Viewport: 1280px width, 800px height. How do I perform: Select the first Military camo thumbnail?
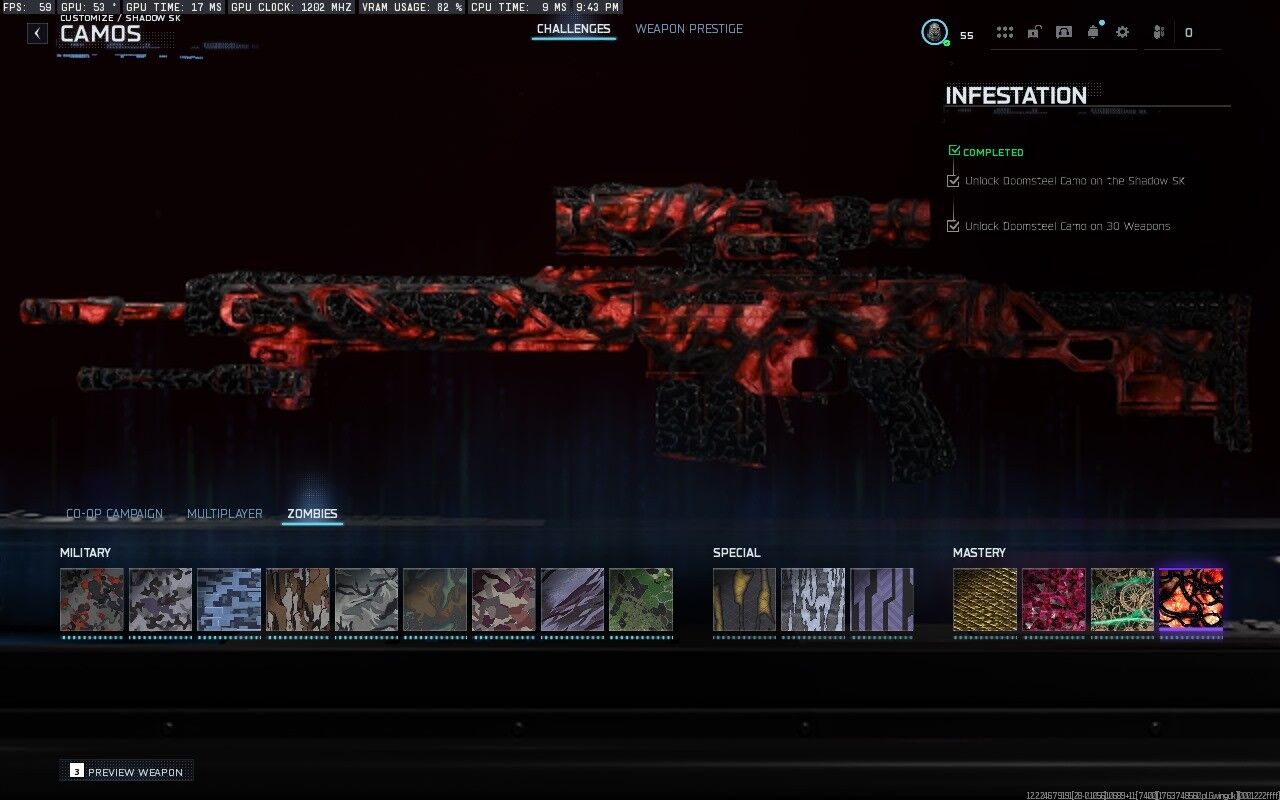tap(91, 600)
